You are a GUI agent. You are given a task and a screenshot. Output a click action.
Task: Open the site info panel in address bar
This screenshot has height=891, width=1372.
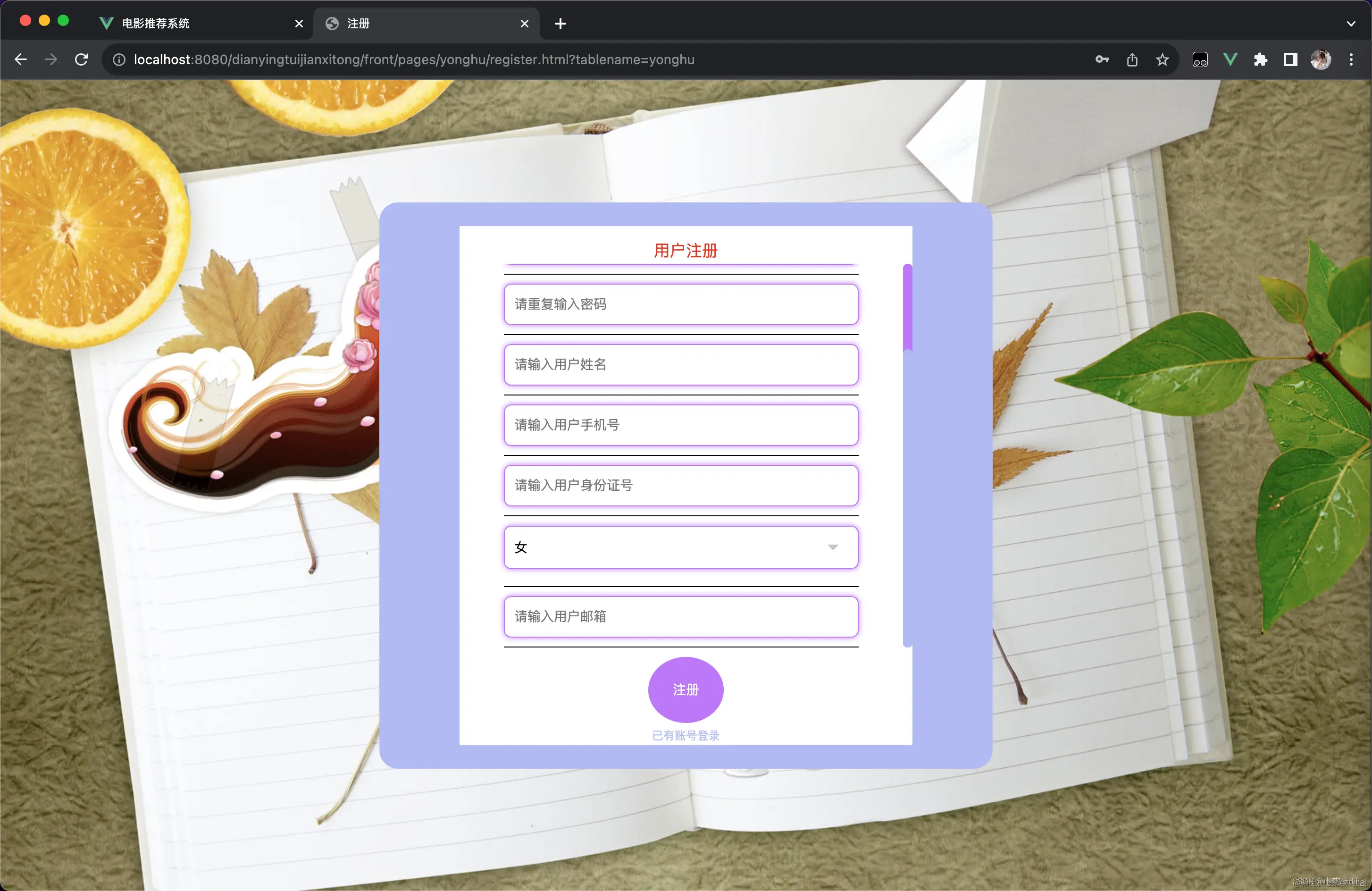(x=119, y=59)
